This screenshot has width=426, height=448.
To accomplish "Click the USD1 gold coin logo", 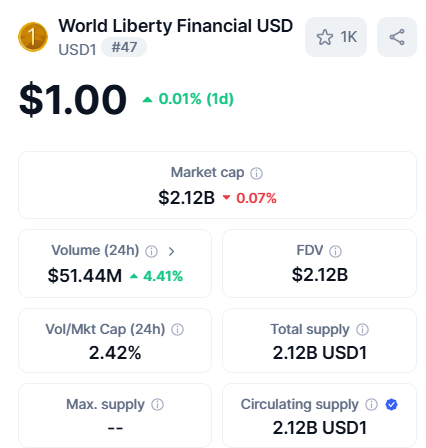I will (33, 37).
